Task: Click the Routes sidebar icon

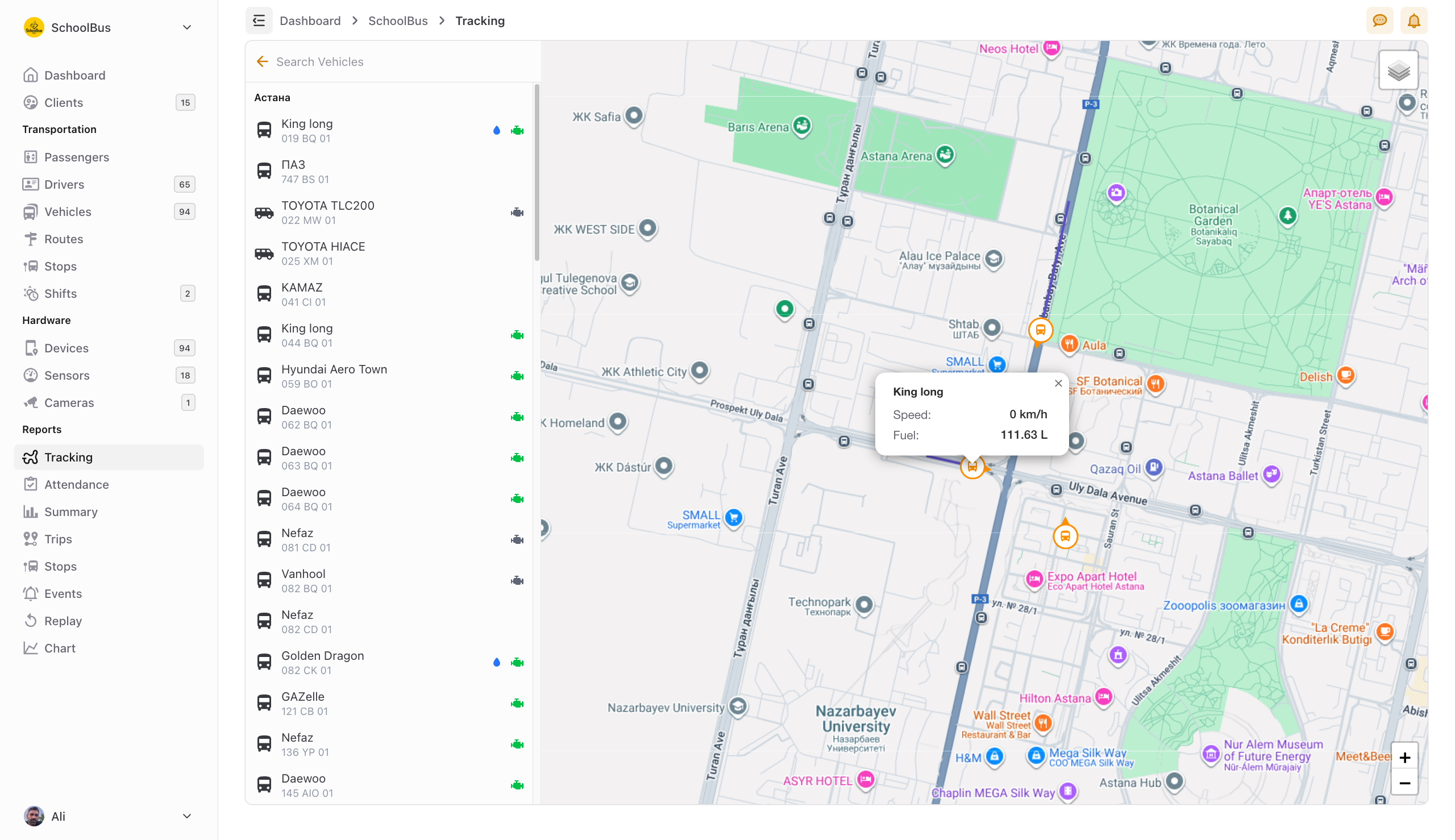Action: click(31, 239)
